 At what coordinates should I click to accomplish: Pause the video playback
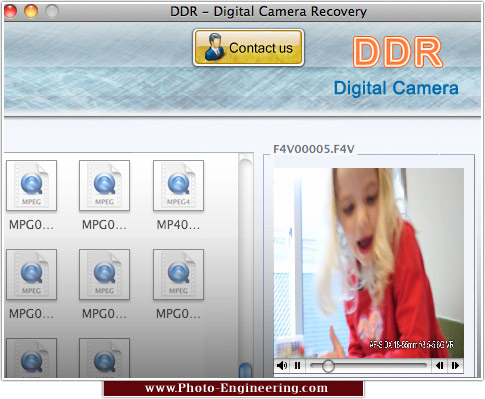pos(297,366)
